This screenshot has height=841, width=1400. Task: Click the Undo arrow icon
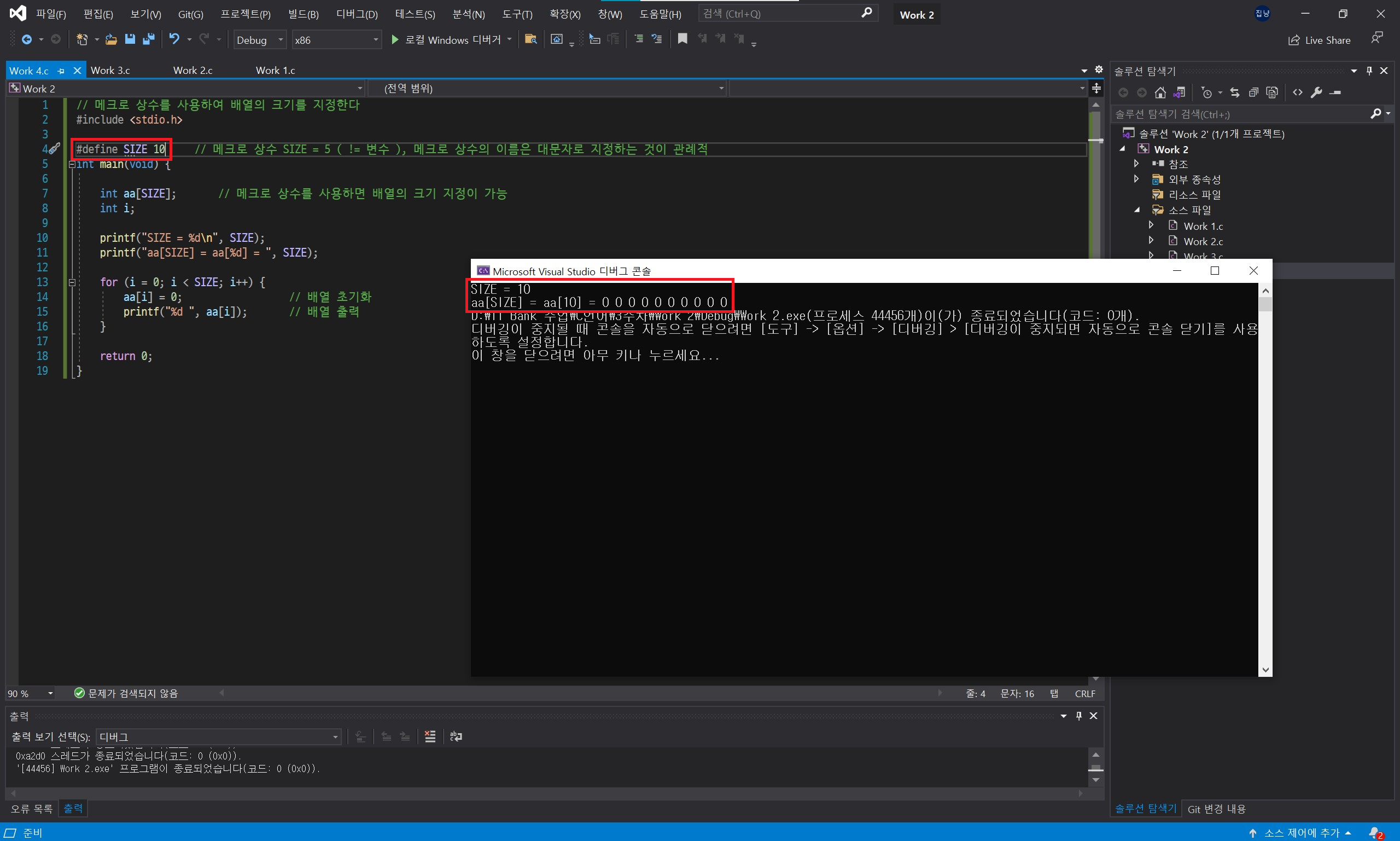(174, 39)
